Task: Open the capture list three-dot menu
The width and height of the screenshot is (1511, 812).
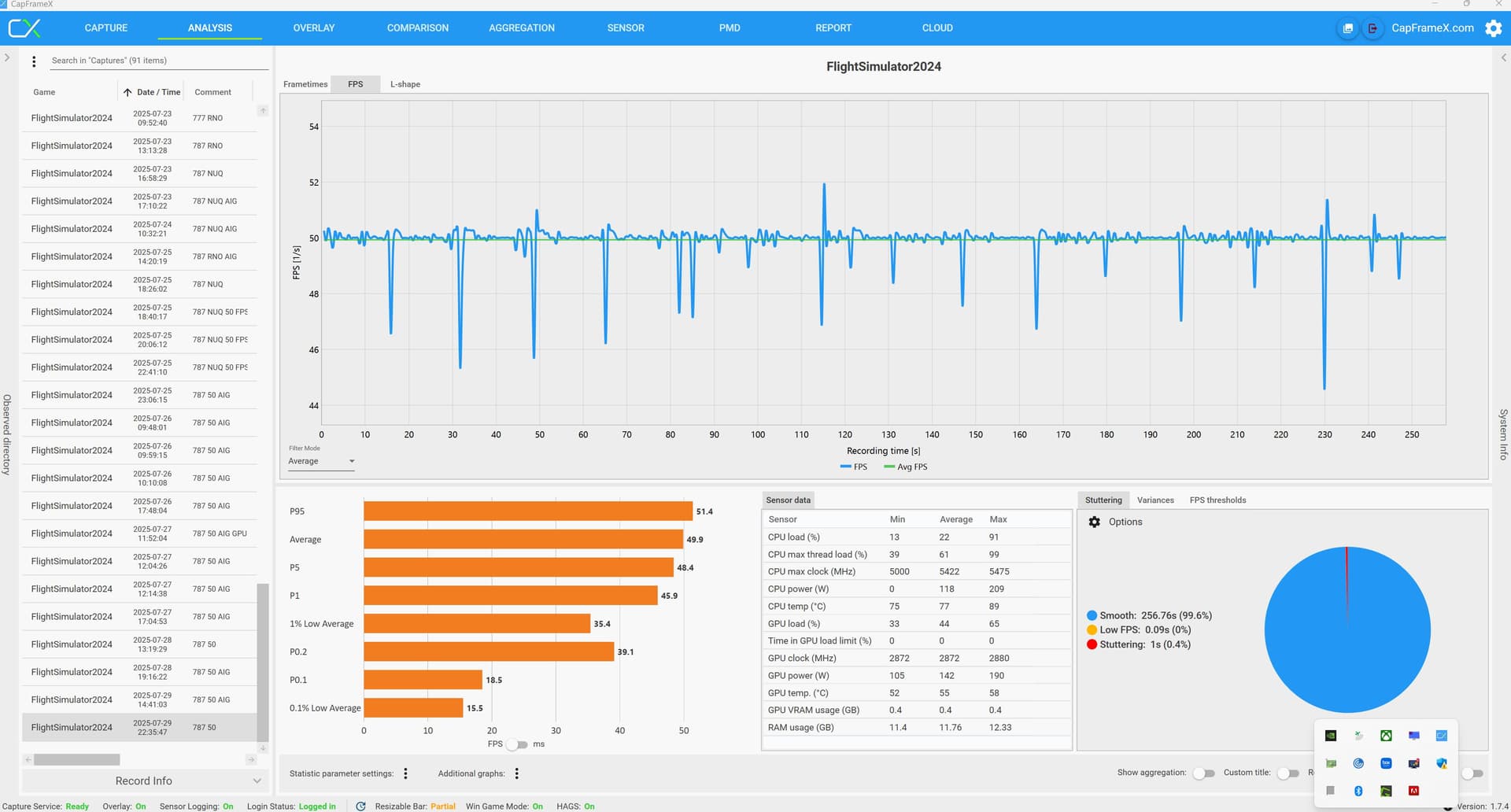Action: [x=34, y=61]
